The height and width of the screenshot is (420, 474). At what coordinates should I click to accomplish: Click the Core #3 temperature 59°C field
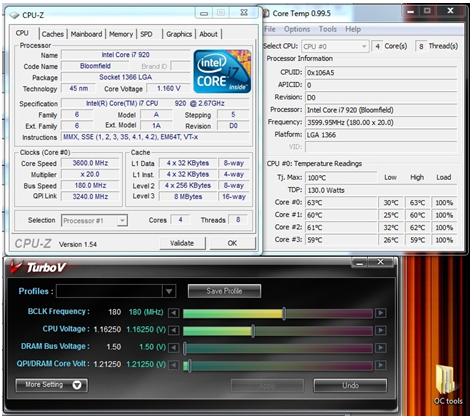point(341,240)
